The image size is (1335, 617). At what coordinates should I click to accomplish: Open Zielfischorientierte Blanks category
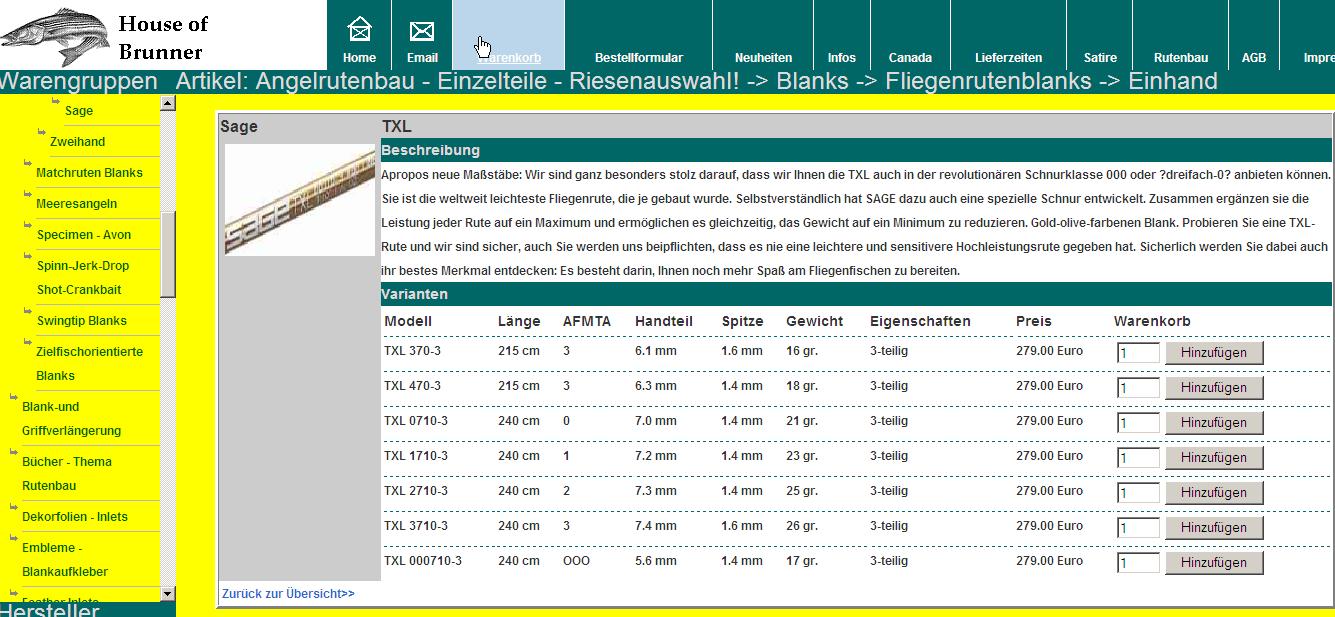(89, 364)
